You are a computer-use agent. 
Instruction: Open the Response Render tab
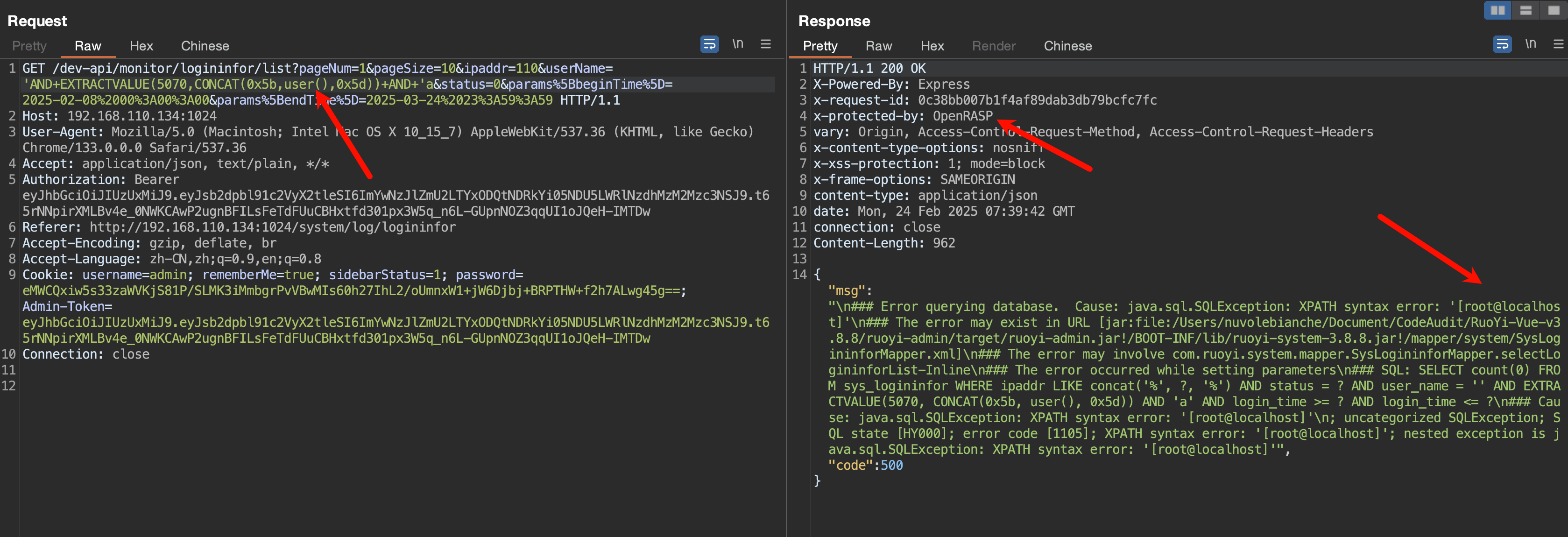(993, 46)
